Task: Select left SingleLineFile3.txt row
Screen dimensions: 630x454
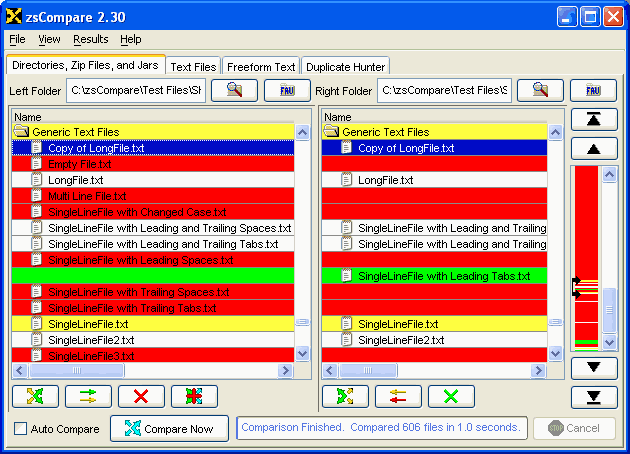Action: coord(153,356)
